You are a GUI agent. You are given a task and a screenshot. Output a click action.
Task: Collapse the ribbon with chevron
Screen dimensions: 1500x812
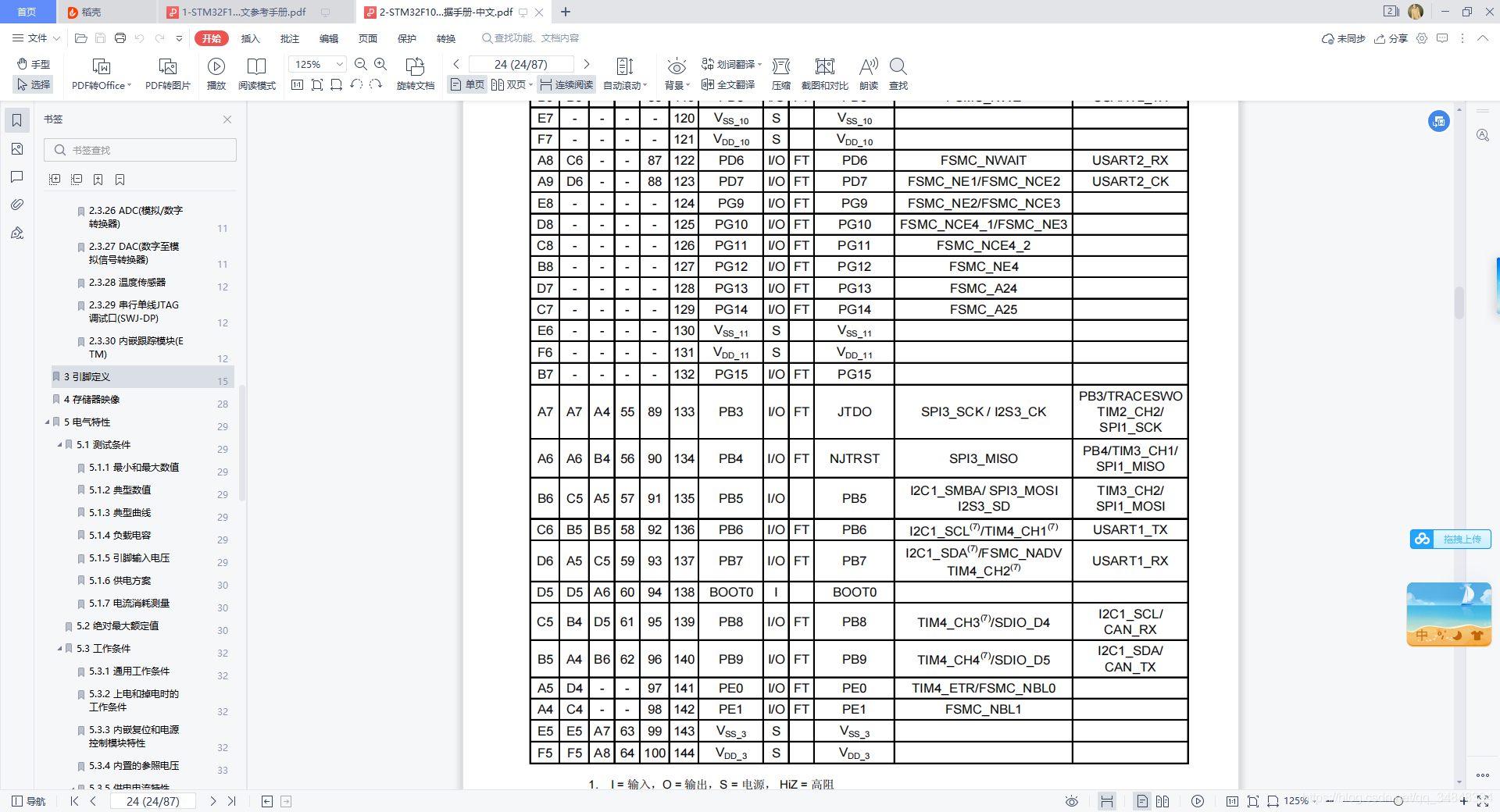click(1482, 38)
